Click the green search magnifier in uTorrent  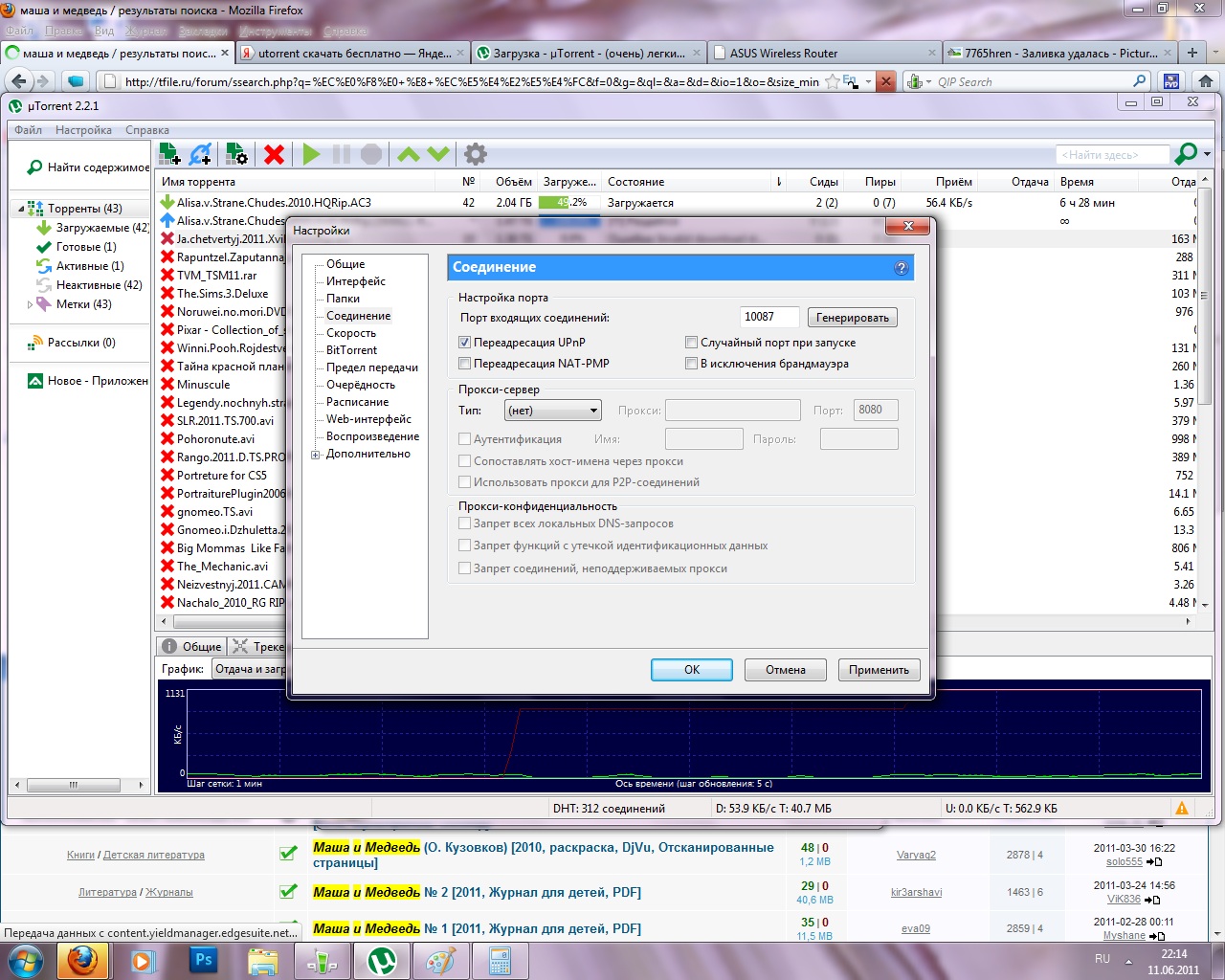[x=1186, y=153]
